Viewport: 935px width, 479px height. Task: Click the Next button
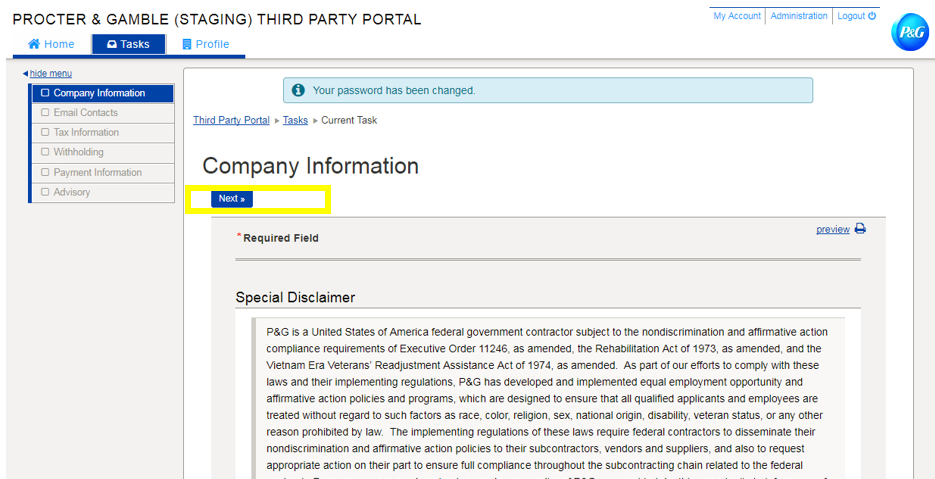(232, 199)
